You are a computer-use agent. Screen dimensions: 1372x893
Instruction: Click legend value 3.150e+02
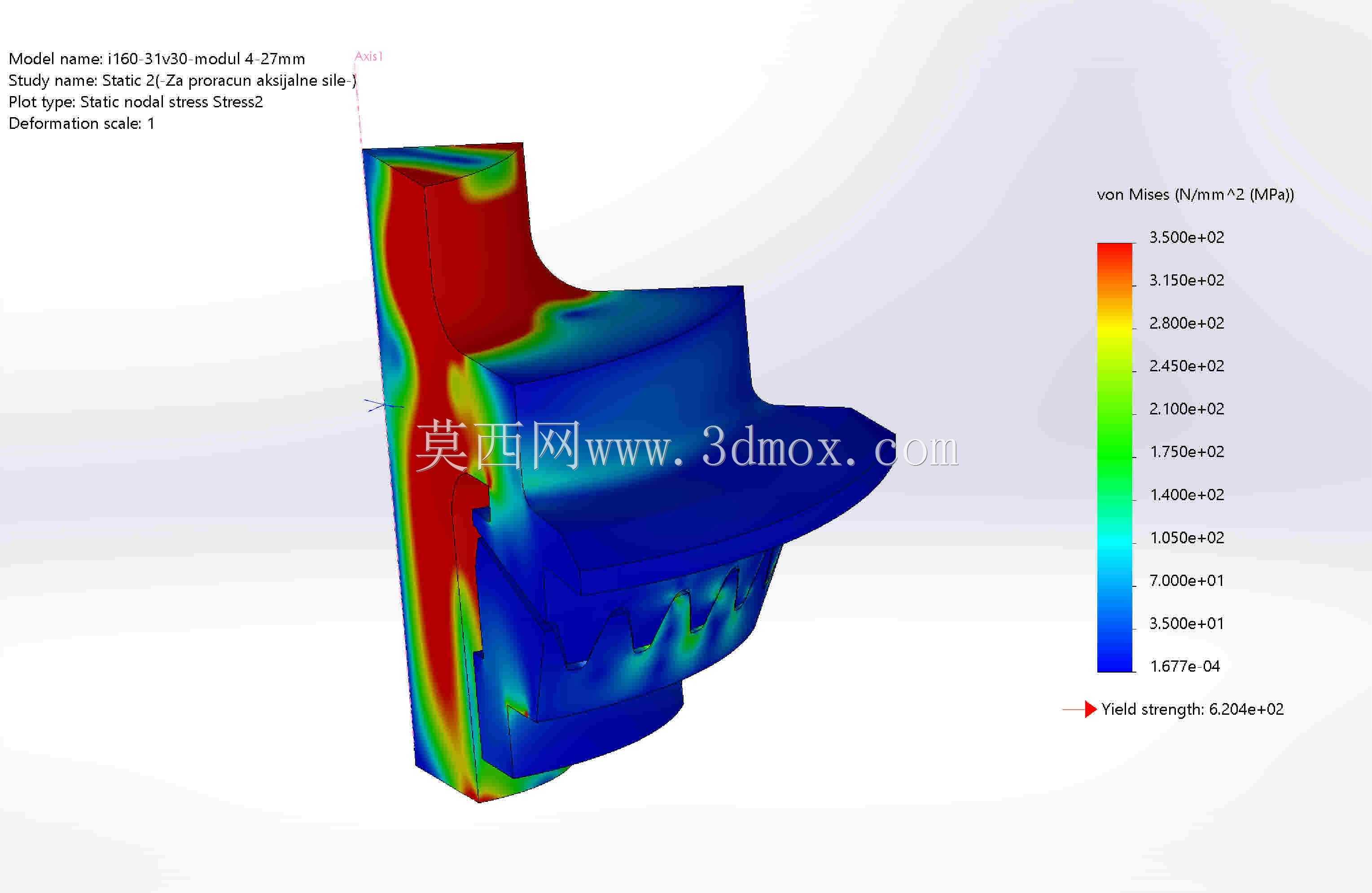[x=1186, y=280]
